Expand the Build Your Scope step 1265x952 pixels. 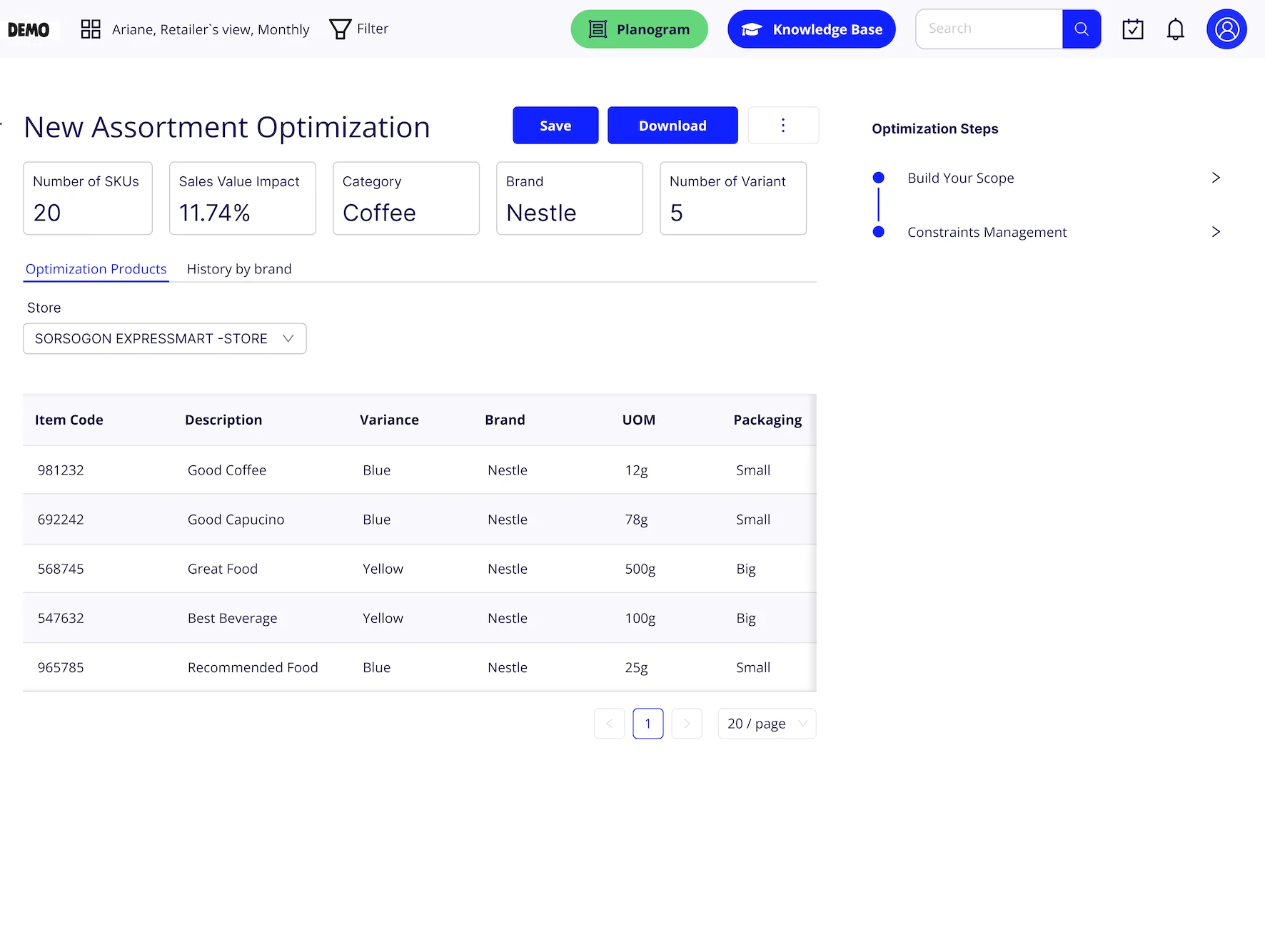click(x=1216, y=178)
